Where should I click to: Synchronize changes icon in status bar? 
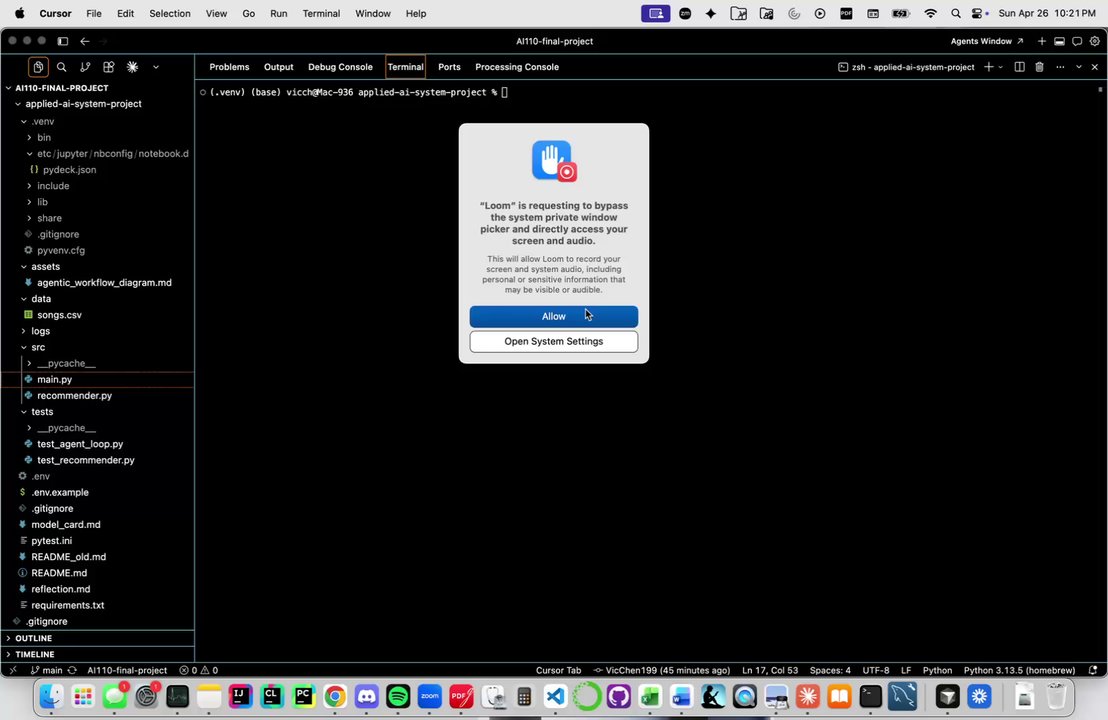coord(72,670)
